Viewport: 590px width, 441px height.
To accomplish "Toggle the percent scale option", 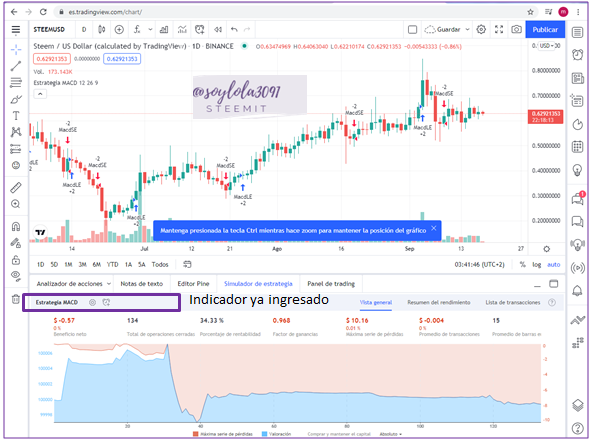I will [x=522, y=265].
